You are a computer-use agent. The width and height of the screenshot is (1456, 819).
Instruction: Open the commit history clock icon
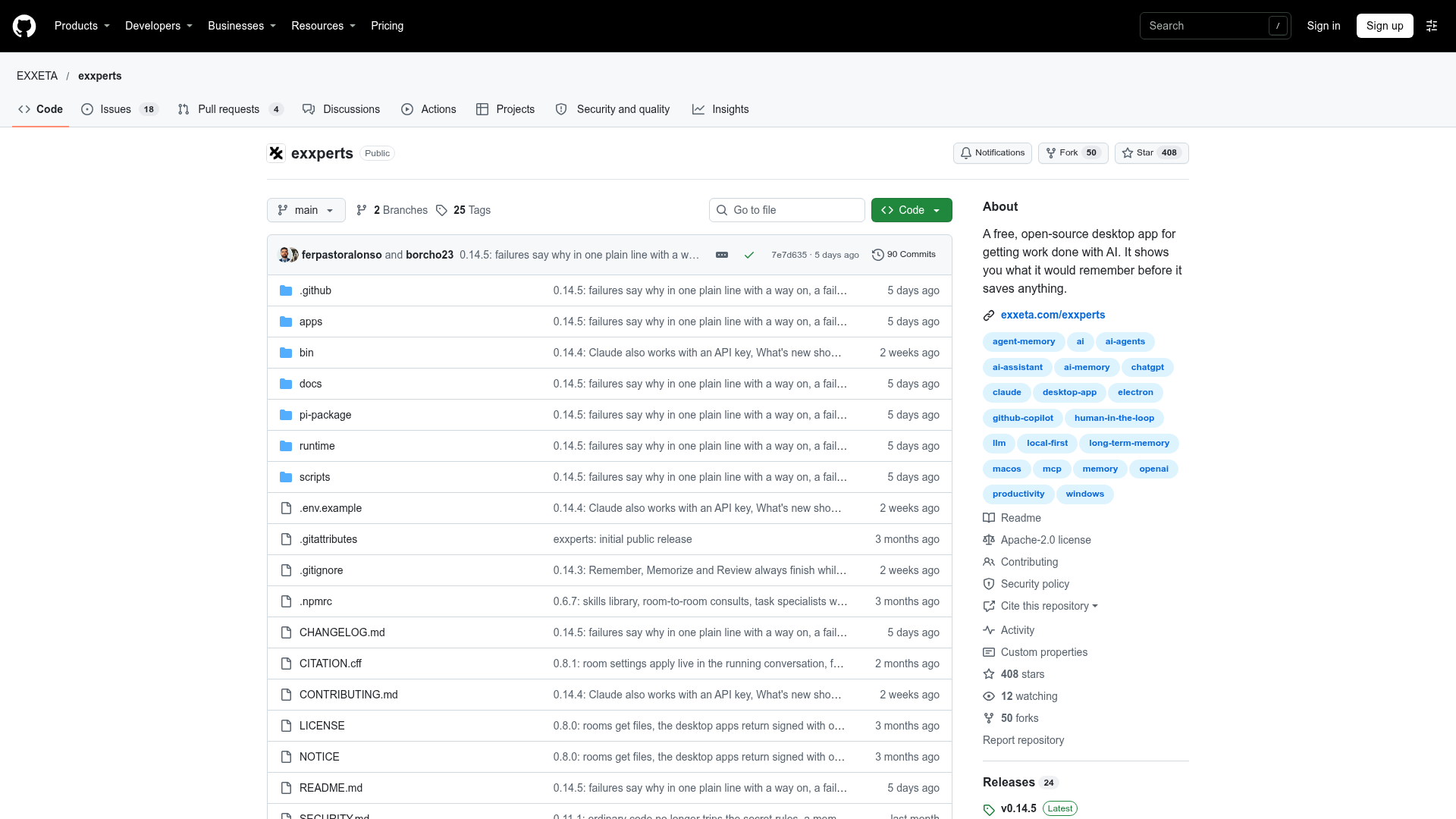tap(878, 255)
